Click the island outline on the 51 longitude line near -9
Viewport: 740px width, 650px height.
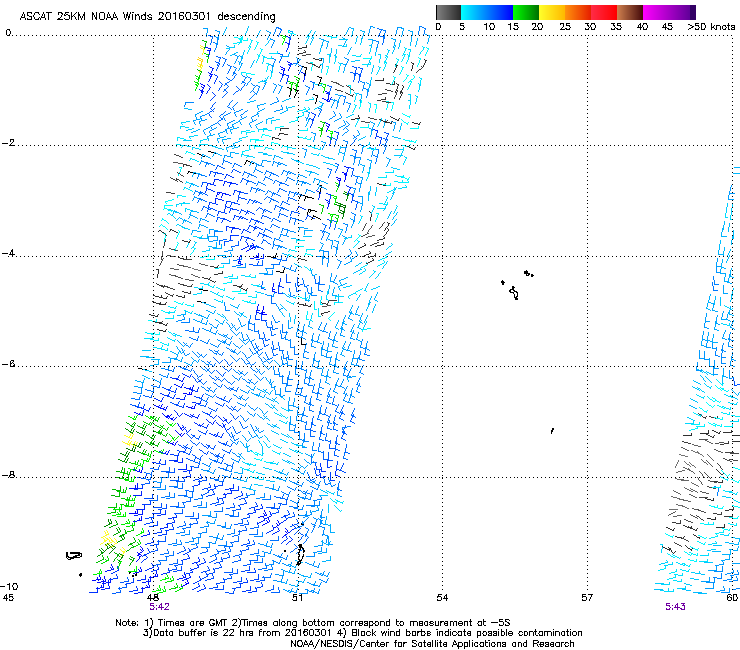[x=300, y=555]
